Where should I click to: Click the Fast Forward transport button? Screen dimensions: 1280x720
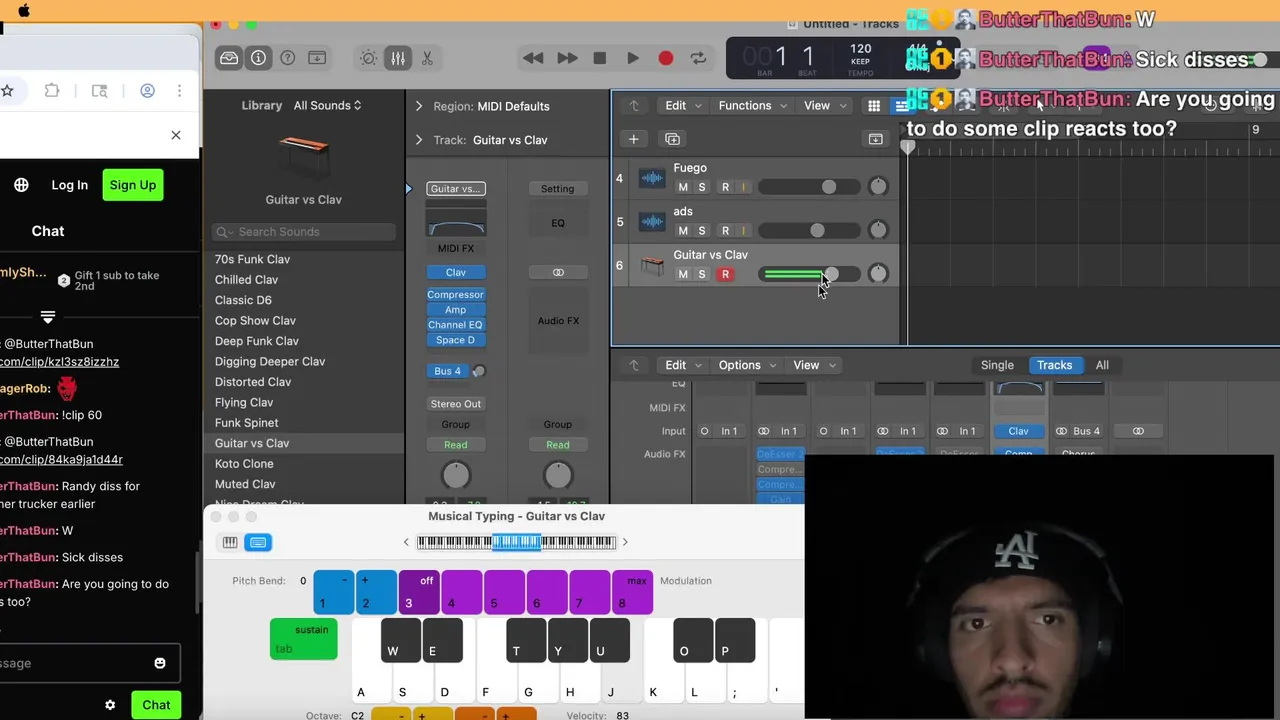pyautogui.click(x=567, y=58)
